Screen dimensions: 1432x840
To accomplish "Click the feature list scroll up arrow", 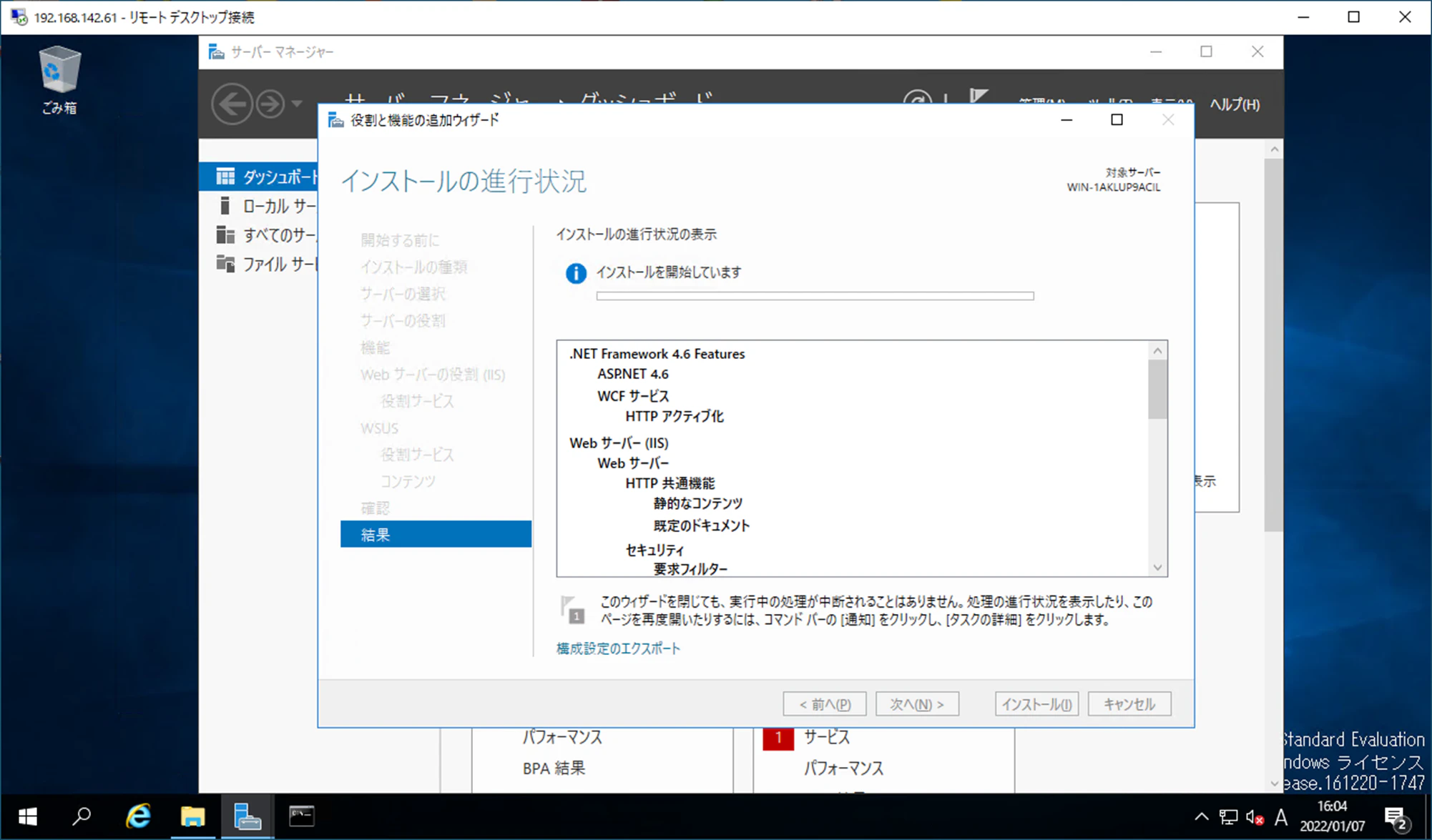I will coord(1157,351).
